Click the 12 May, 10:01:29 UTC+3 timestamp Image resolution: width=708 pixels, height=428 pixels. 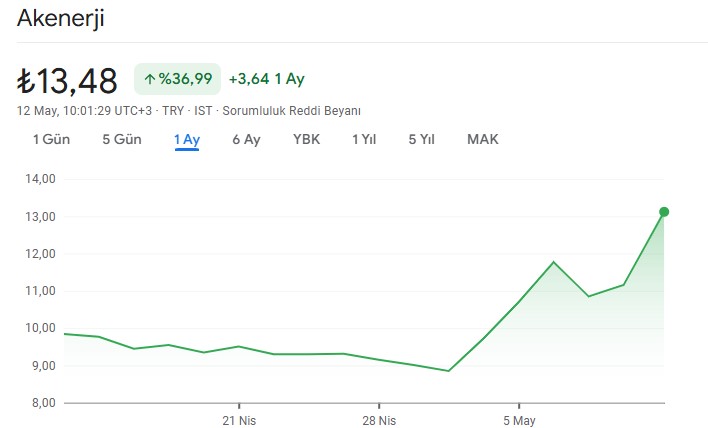click(84, 111)
